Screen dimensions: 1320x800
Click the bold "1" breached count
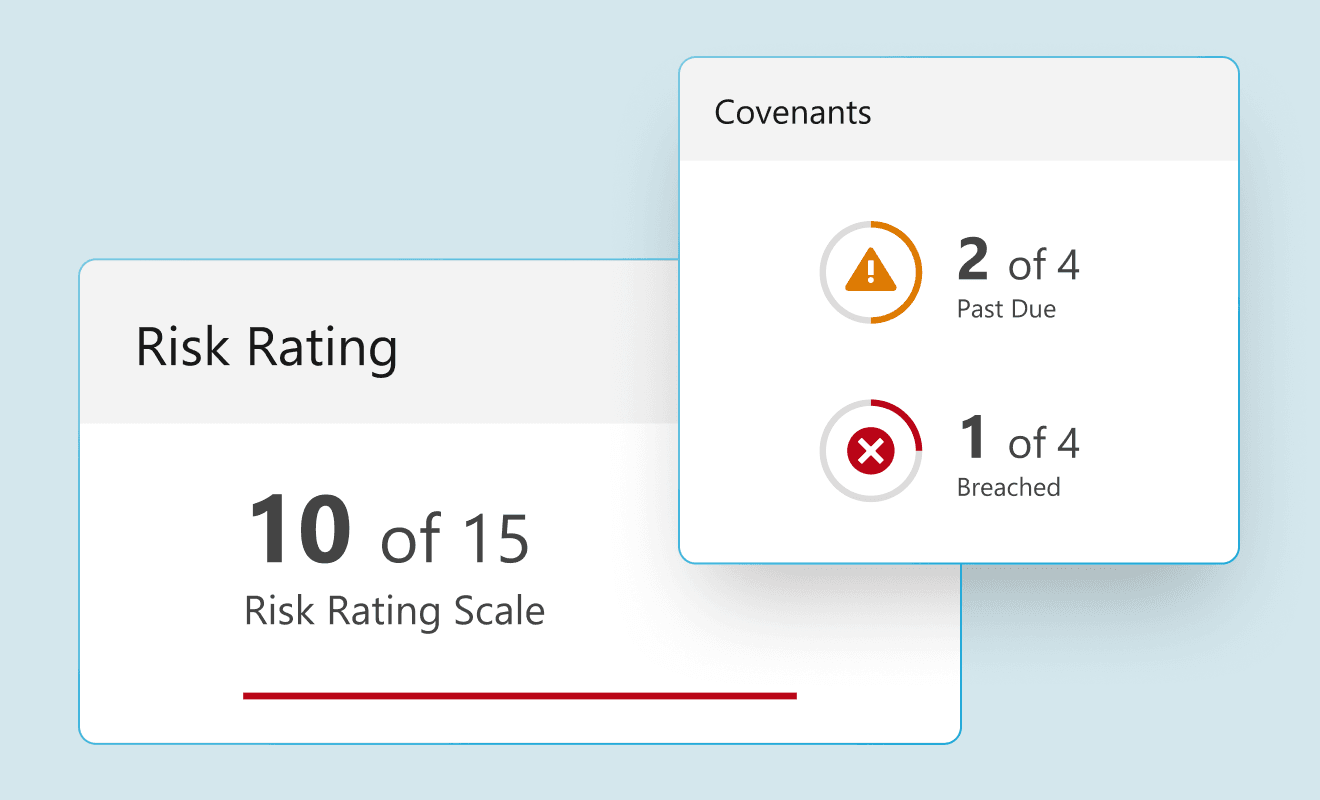coord(973,438)
